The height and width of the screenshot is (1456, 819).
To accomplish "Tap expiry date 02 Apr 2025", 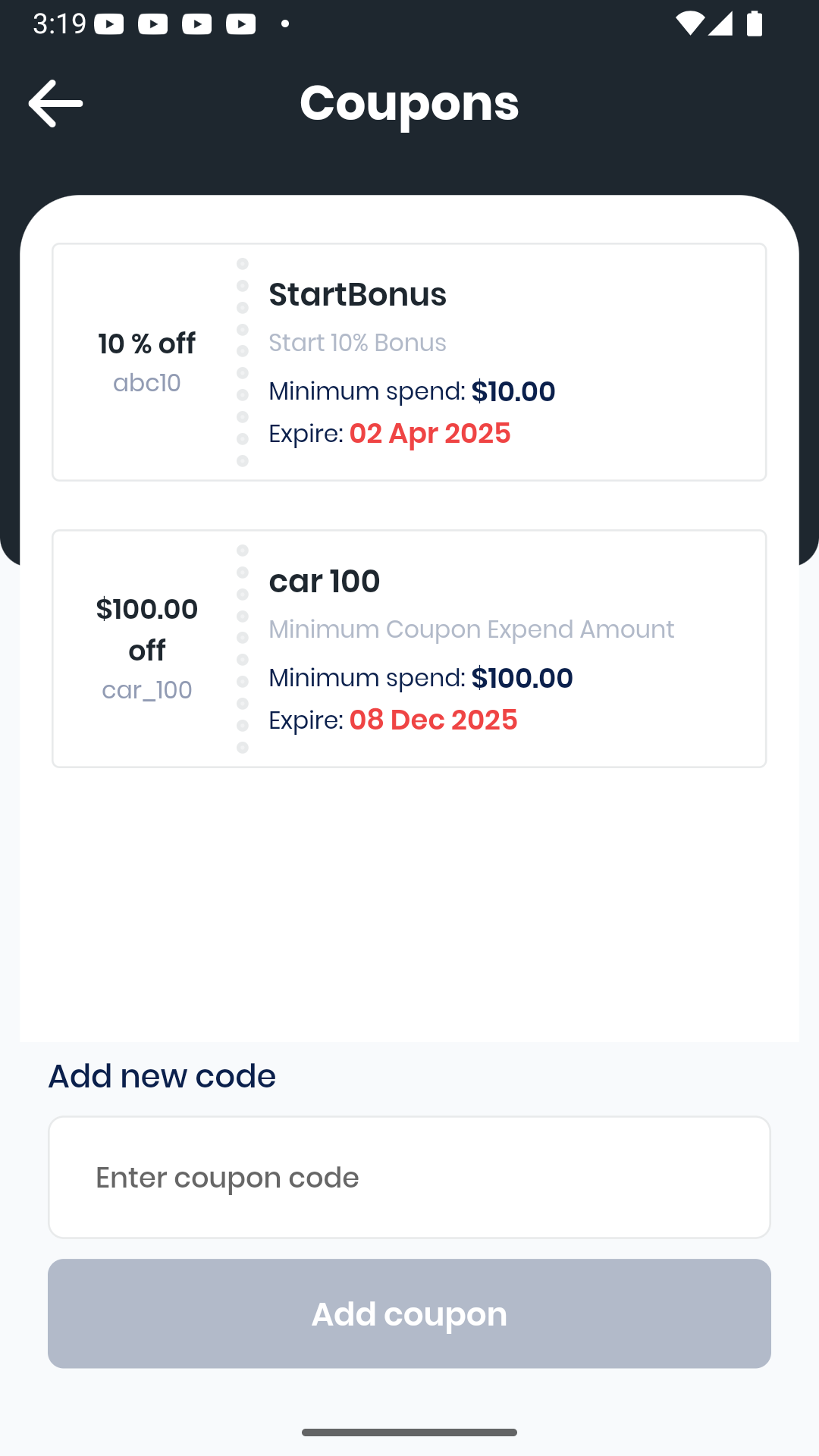I will click(430, 434).
